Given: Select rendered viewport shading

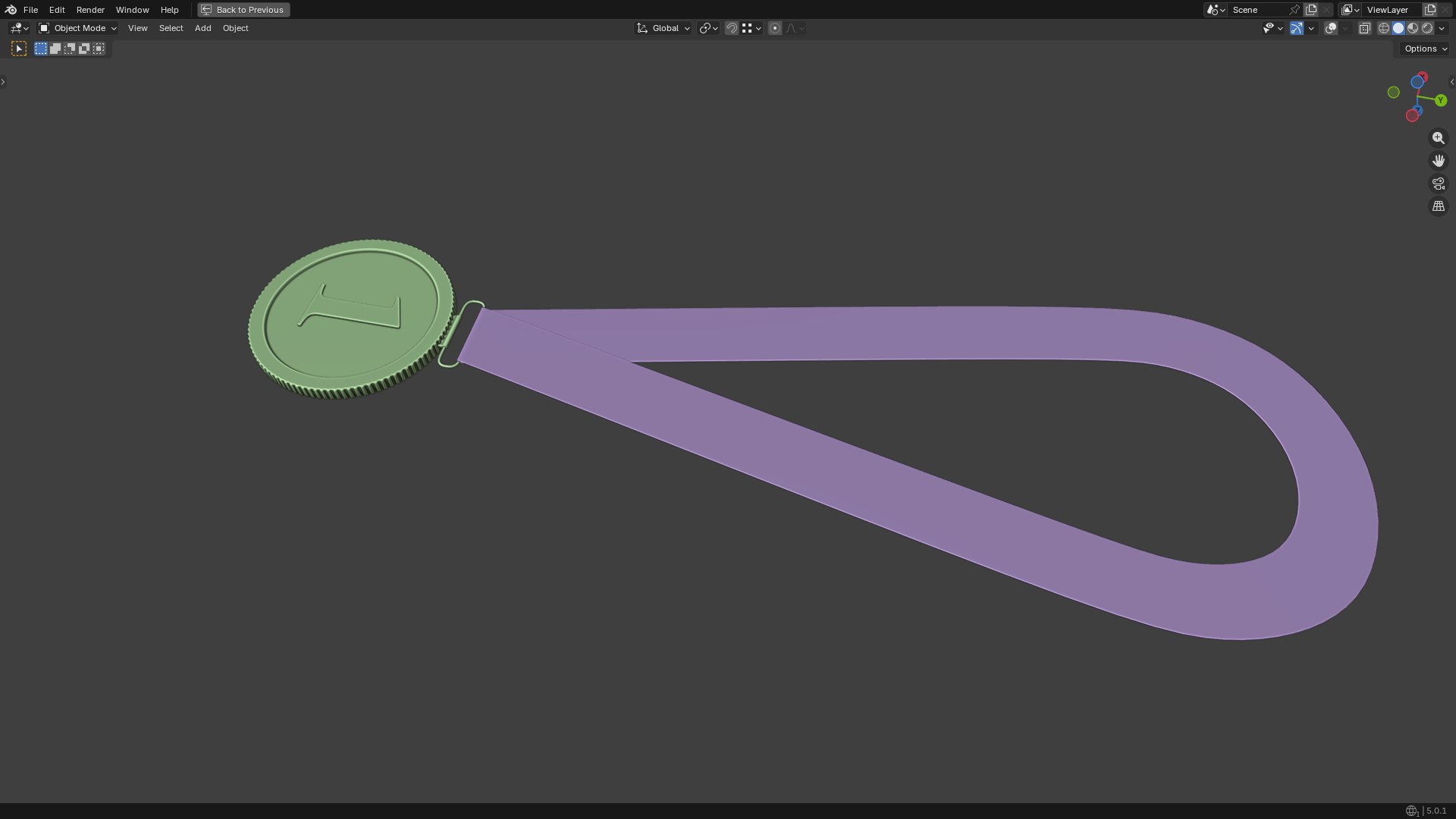Looking at the screenshot, I should click(x=1427, y=28).
